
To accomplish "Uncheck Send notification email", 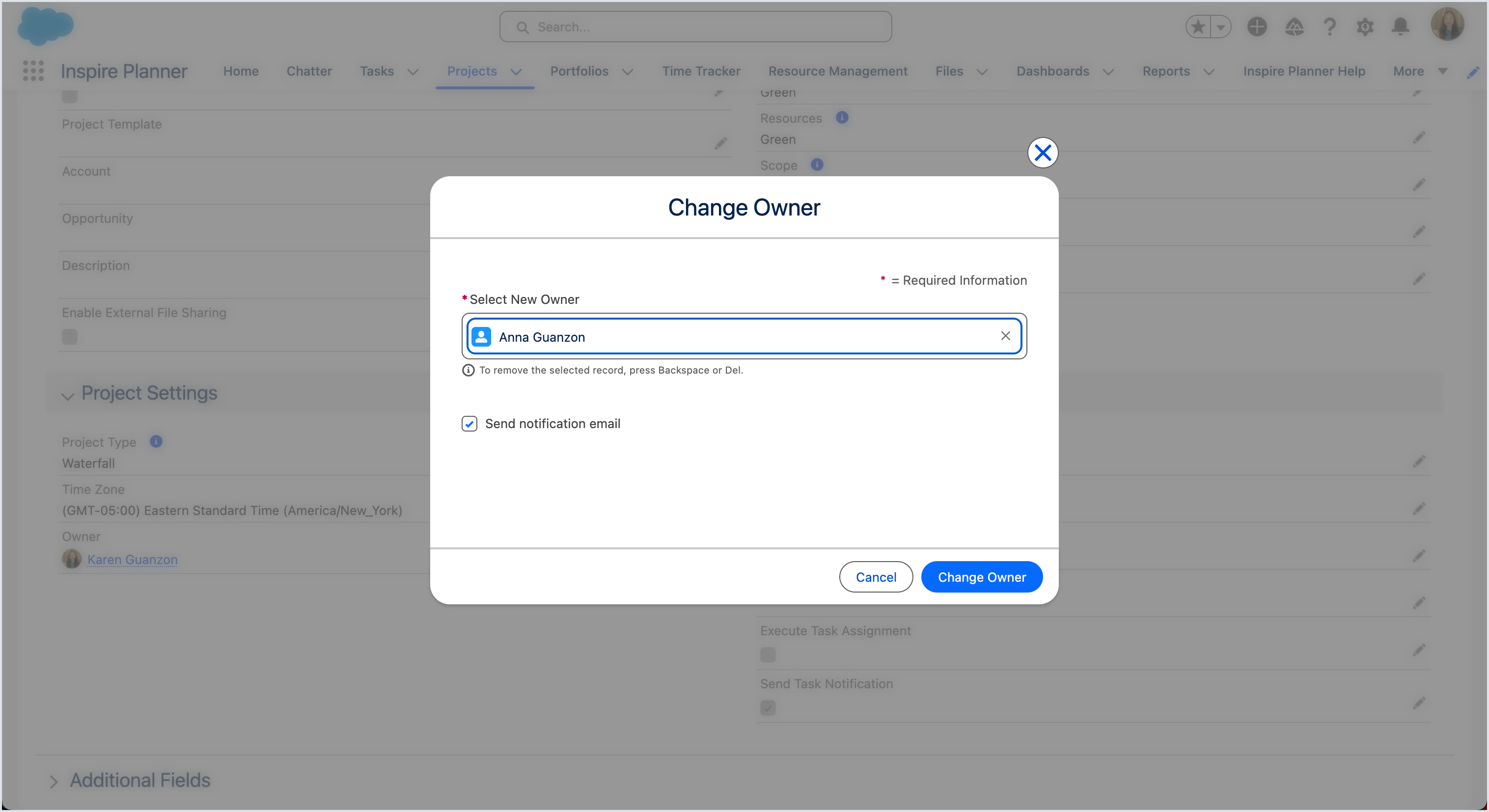I will pyautogui.click(x=469, y=424).
